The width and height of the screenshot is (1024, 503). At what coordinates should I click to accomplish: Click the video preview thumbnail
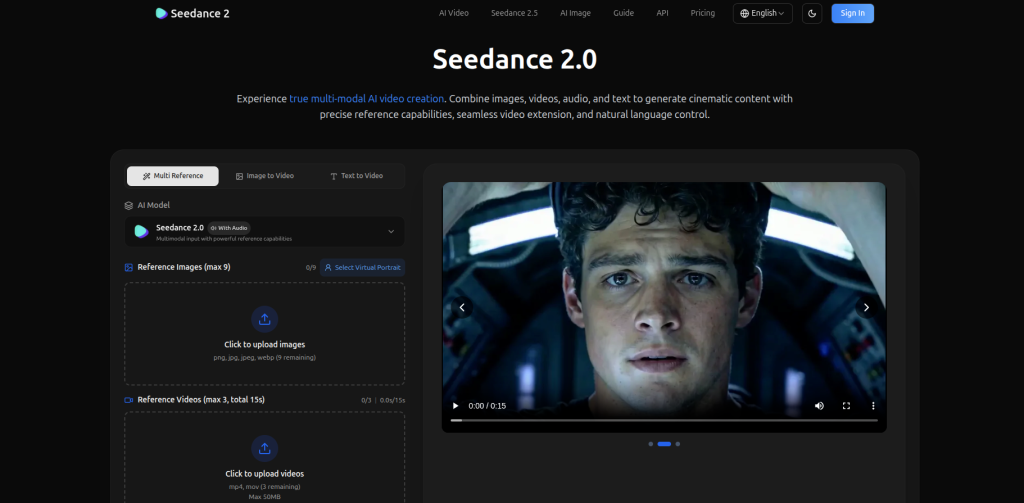click(664, 307)
